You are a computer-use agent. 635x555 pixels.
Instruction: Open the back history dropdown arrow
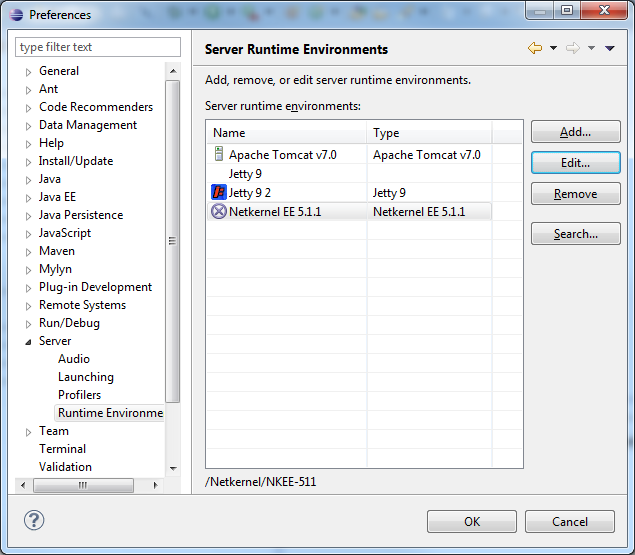click(x=553, y=48)
